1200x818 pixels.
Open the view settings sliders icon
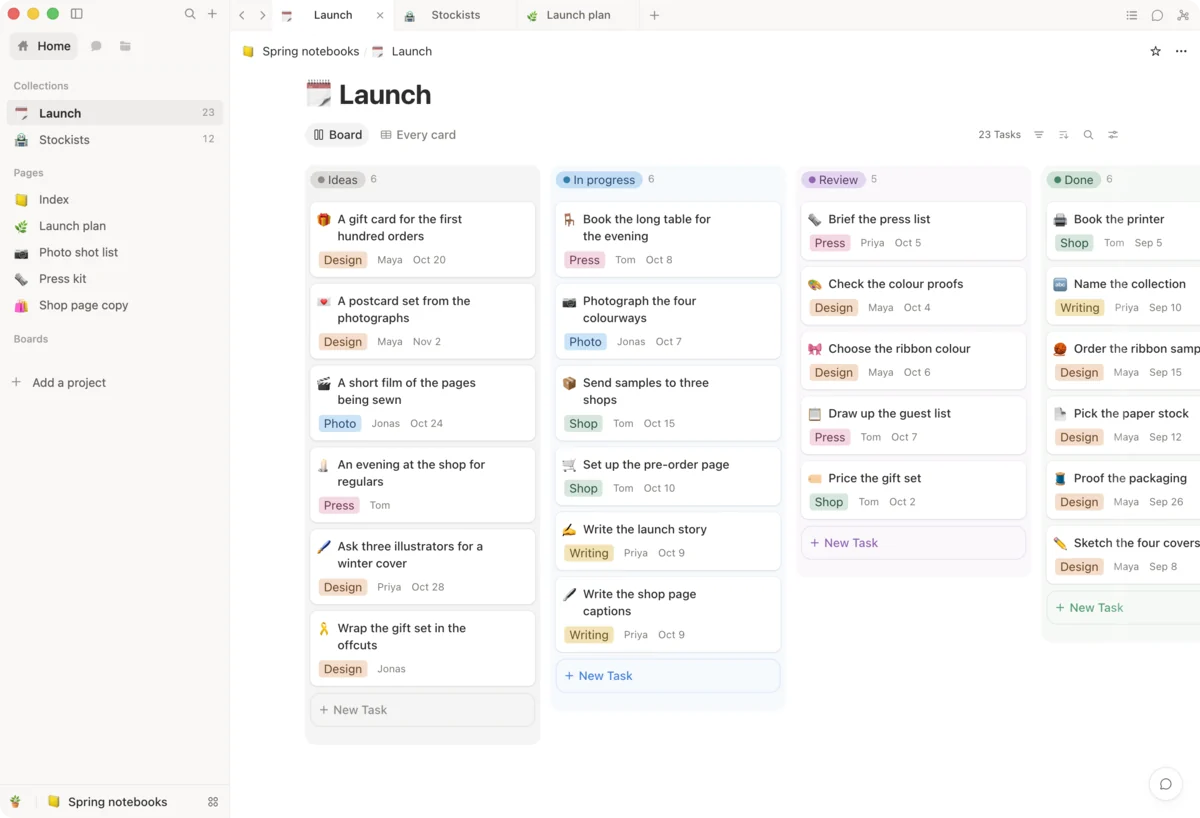pyautogui.click(x=1113, y=135)
